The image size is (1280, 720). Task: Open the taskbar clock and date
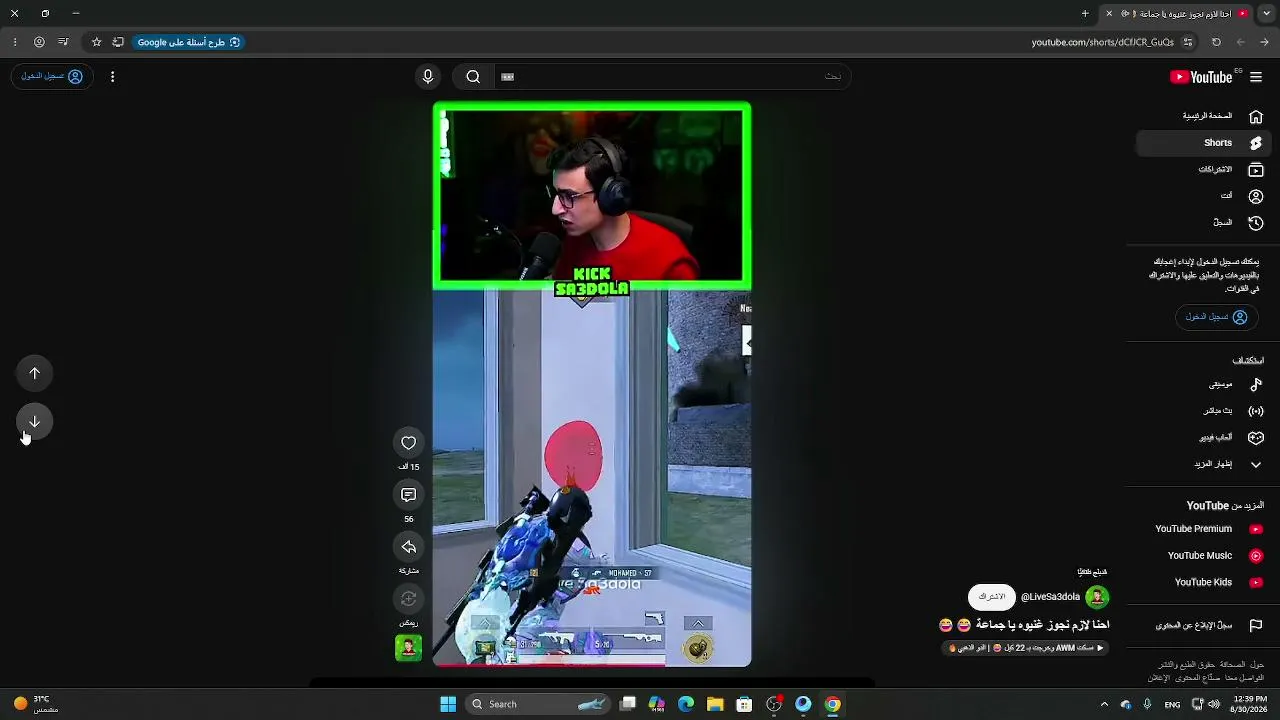coord(1250,704)
